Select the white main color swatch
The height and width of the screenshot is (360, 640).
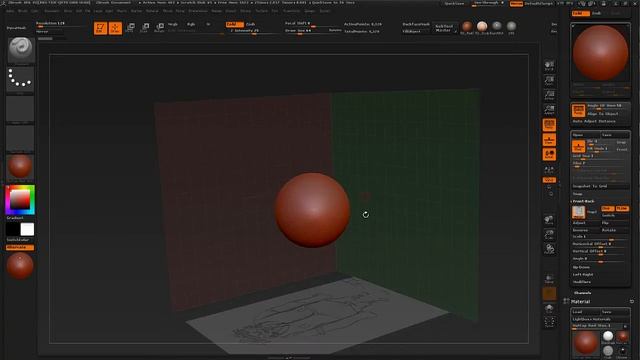point(27,229)
